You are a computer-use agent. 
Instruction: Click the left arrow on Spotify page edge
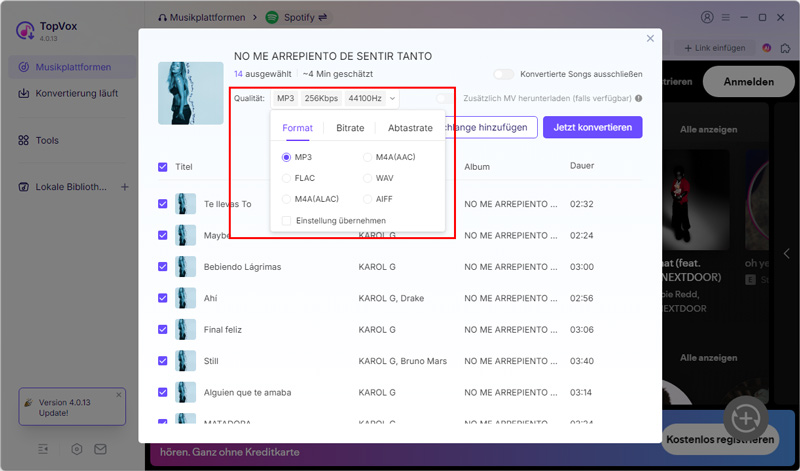point(786,253)
